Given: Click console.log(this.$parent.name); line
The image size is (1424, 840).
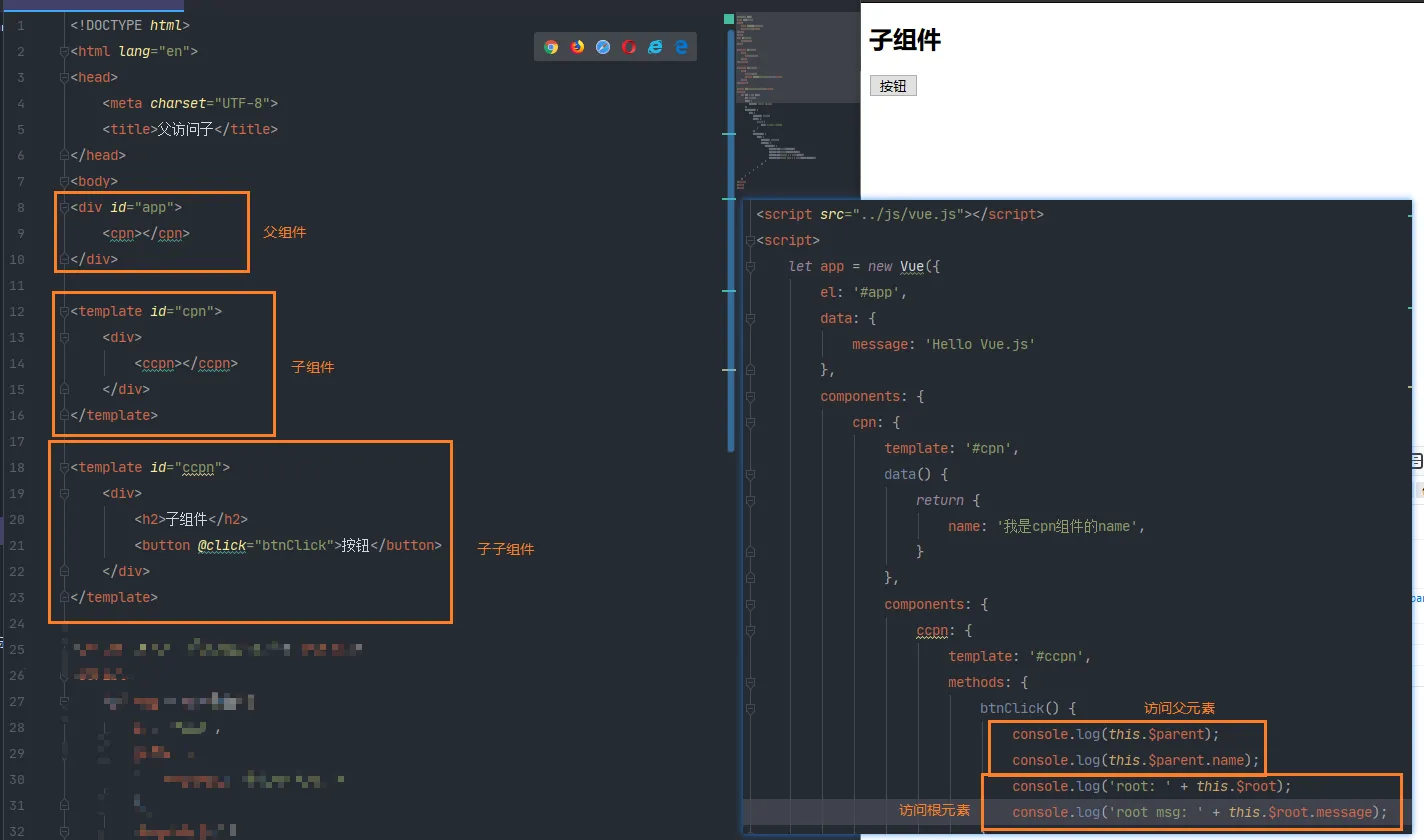Looking at the screenshot, I should click(1136, 760).
